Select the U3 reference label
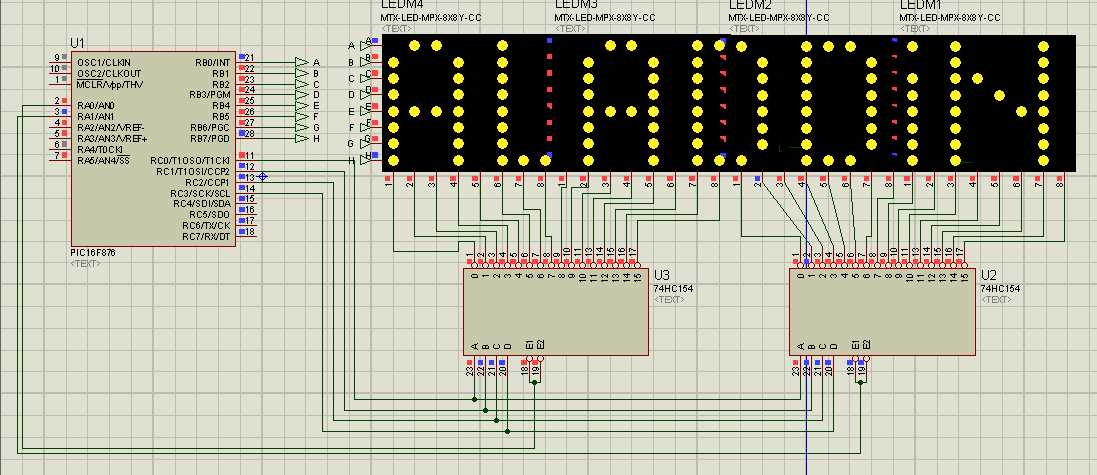The width and height of the screenshot is (1097, 475). 662,276
